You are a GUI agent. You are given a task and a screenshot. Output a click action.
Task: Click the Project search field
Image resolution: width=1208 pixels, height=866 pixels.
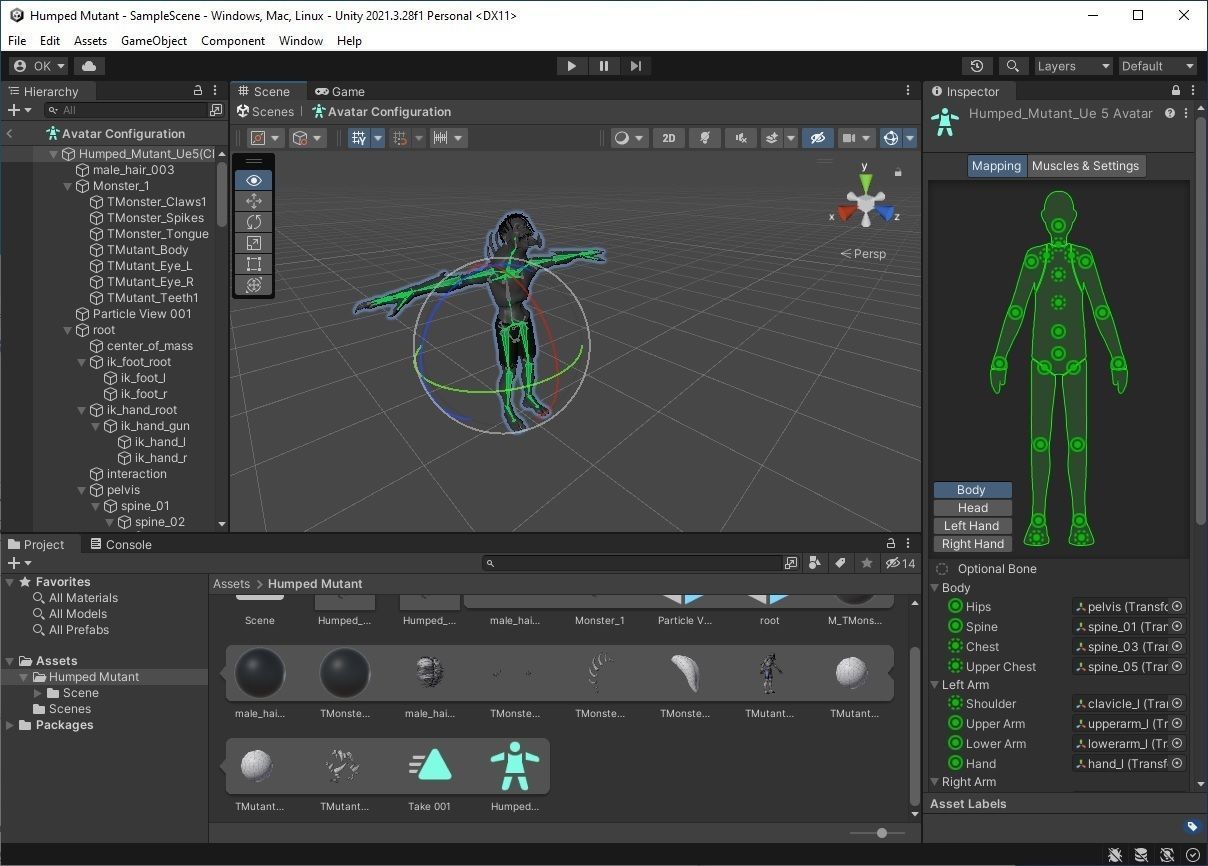[632, 563]
